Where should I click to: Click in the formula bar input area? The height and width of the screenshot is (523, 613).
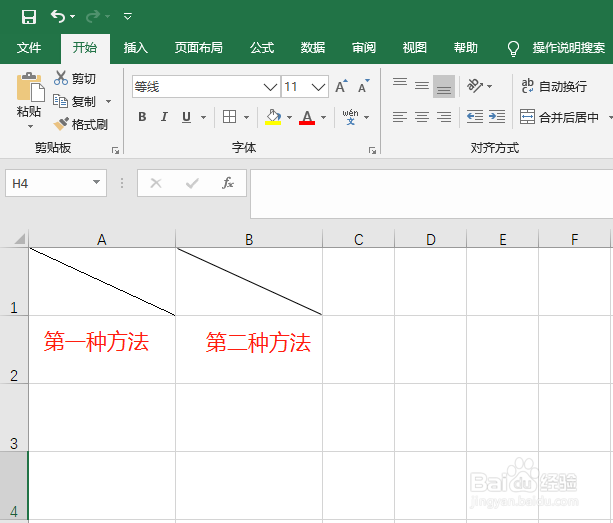point(432,194)
